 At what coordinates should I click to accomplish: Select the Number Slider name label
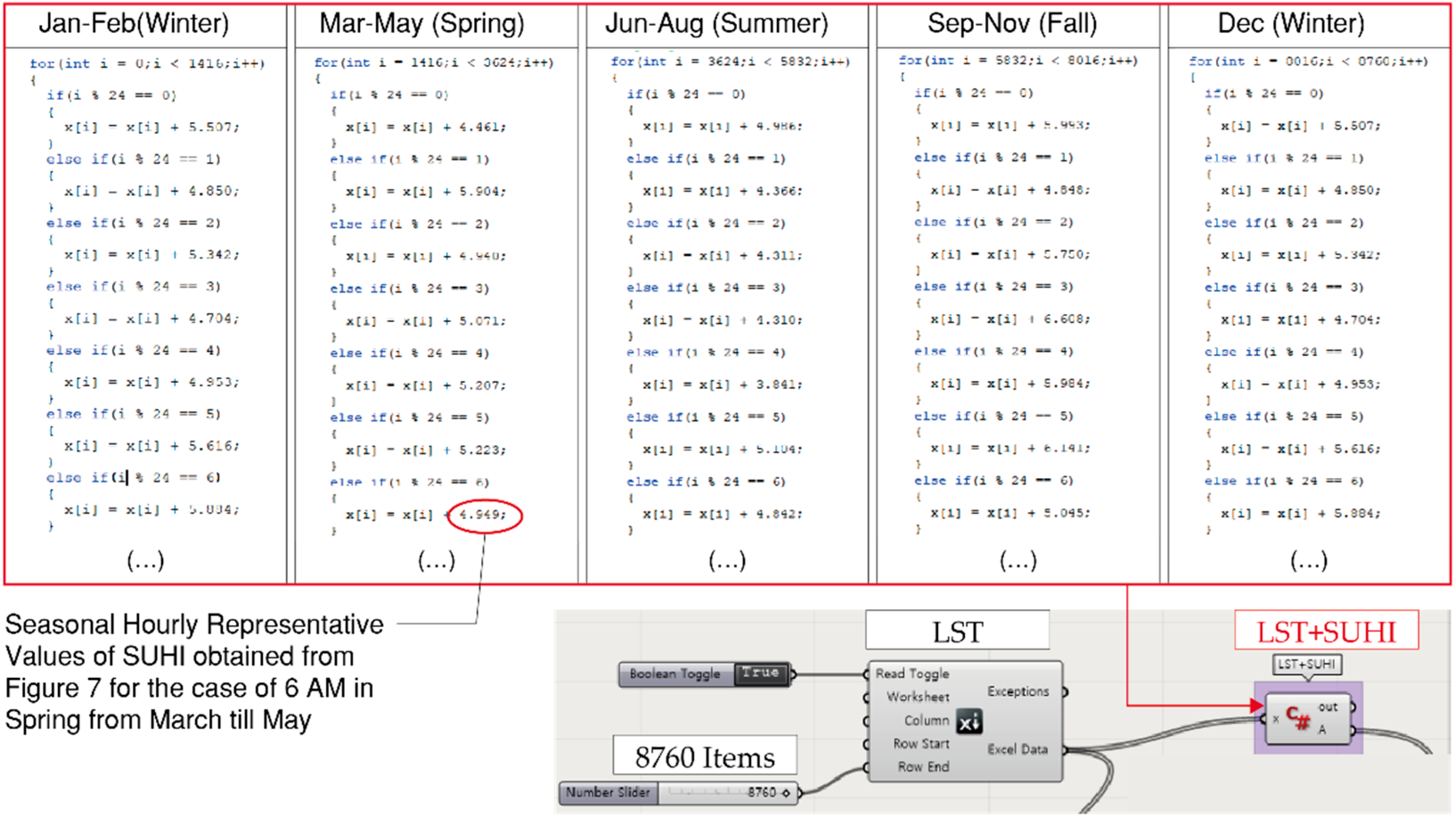[608, 792]
